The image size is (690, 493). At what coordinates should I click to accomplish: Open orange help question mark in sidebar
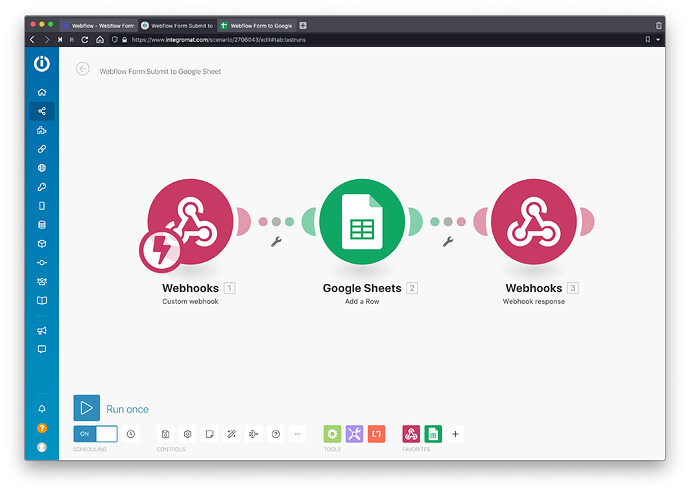pyautogui.click(x=42, y=428)
